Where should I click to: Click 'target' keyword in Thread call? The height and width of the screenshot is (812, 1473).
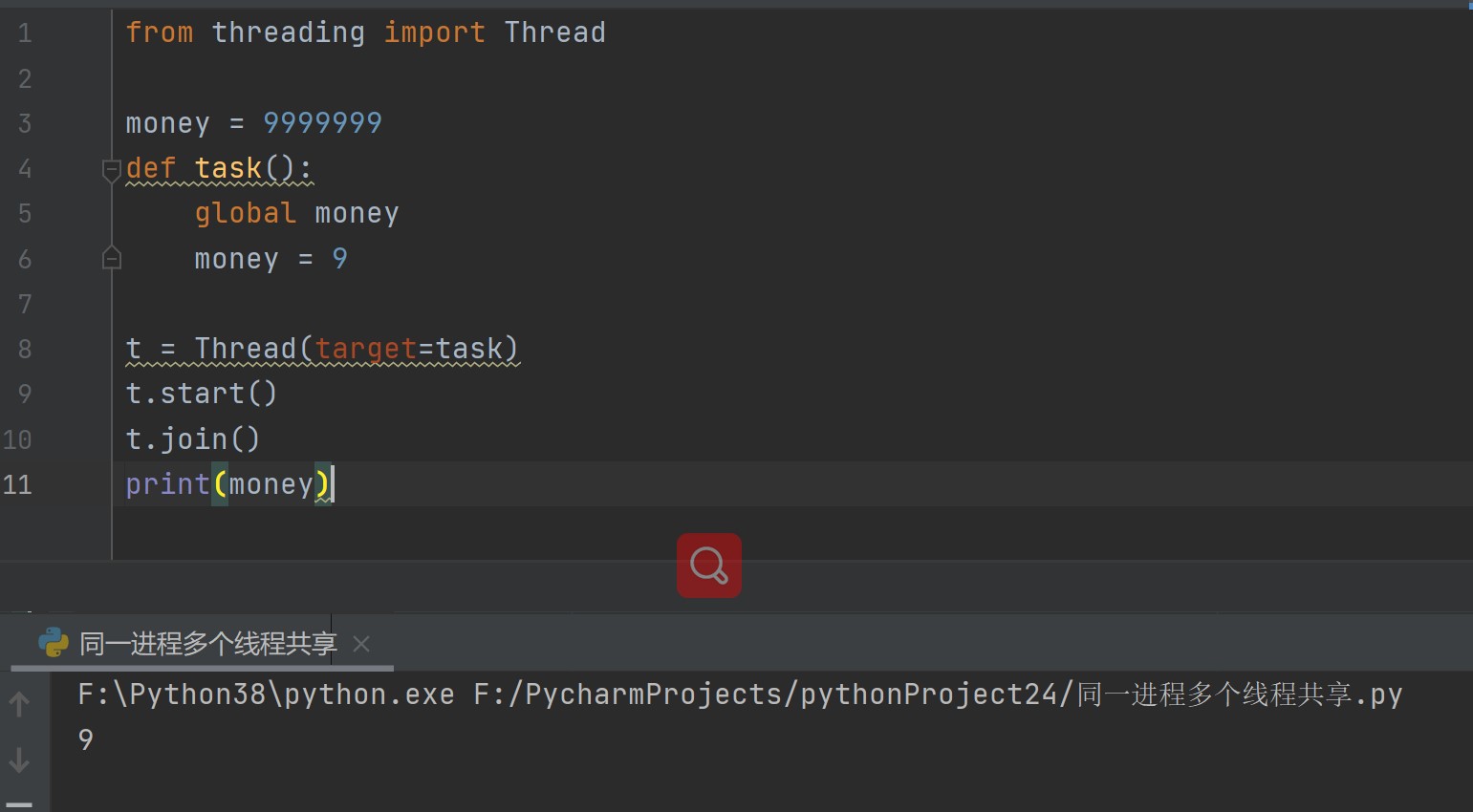366,349
